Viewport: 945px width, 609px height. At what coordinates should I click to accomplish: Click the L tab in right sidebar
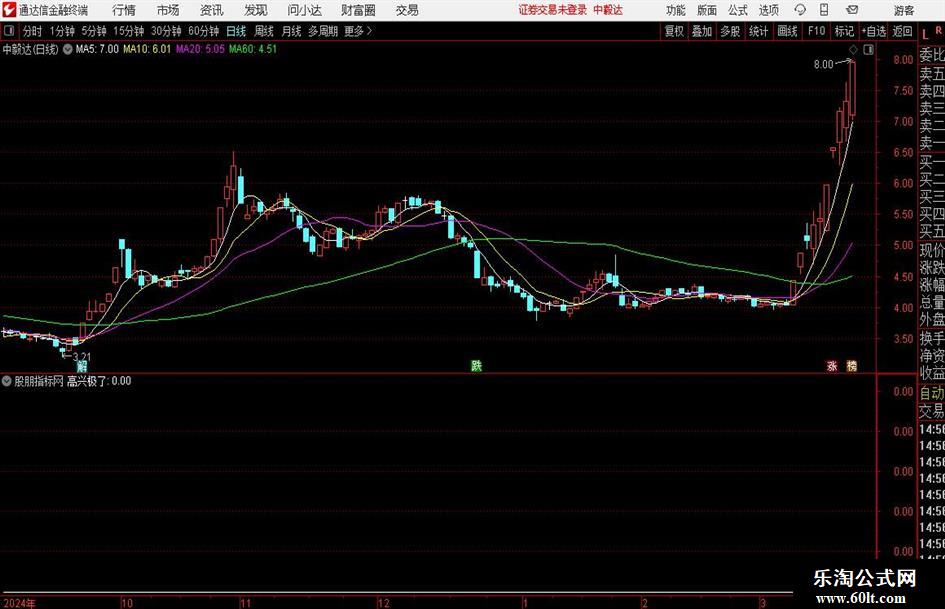click(925, 34)
